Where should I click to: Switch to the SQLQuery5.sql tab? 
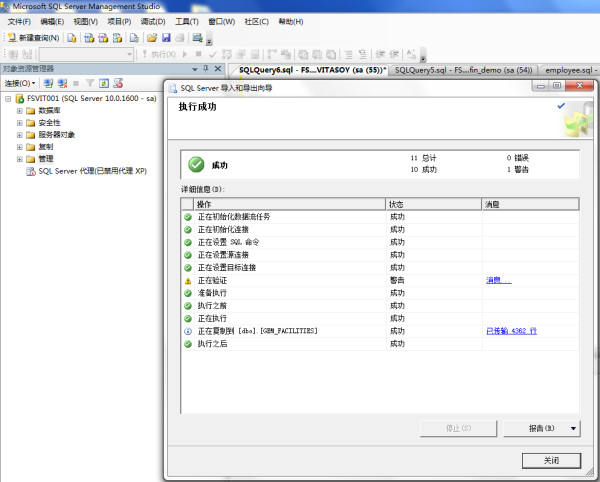[x=463, y=70]
